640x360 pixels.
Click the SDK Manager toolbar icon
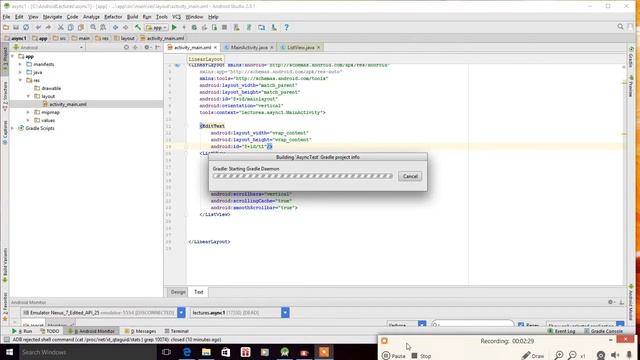tap(274, 27)
